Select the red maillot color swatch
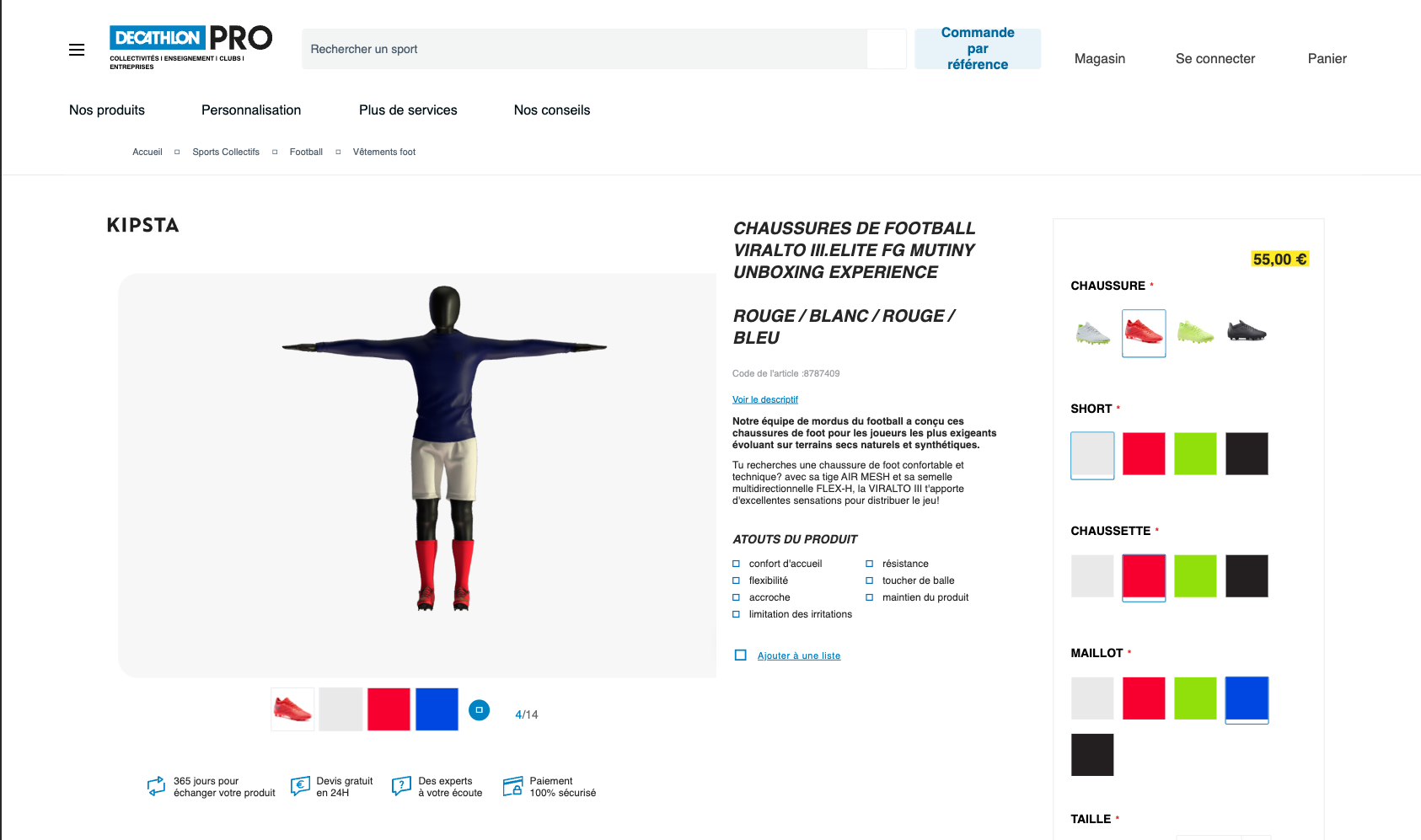Viewport: 1421px width, 840px height. pyautogui.click(x=1144, y=698)
